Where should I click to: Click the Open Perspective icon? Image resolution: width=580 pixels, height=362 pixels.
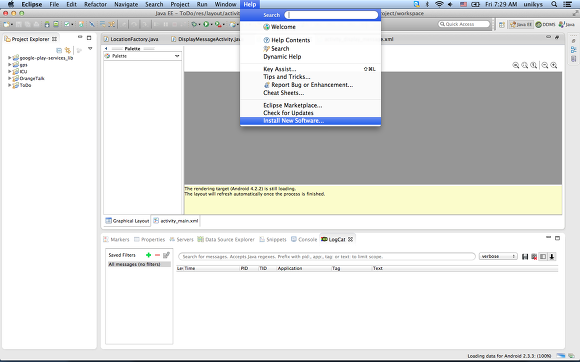point(502,25)
